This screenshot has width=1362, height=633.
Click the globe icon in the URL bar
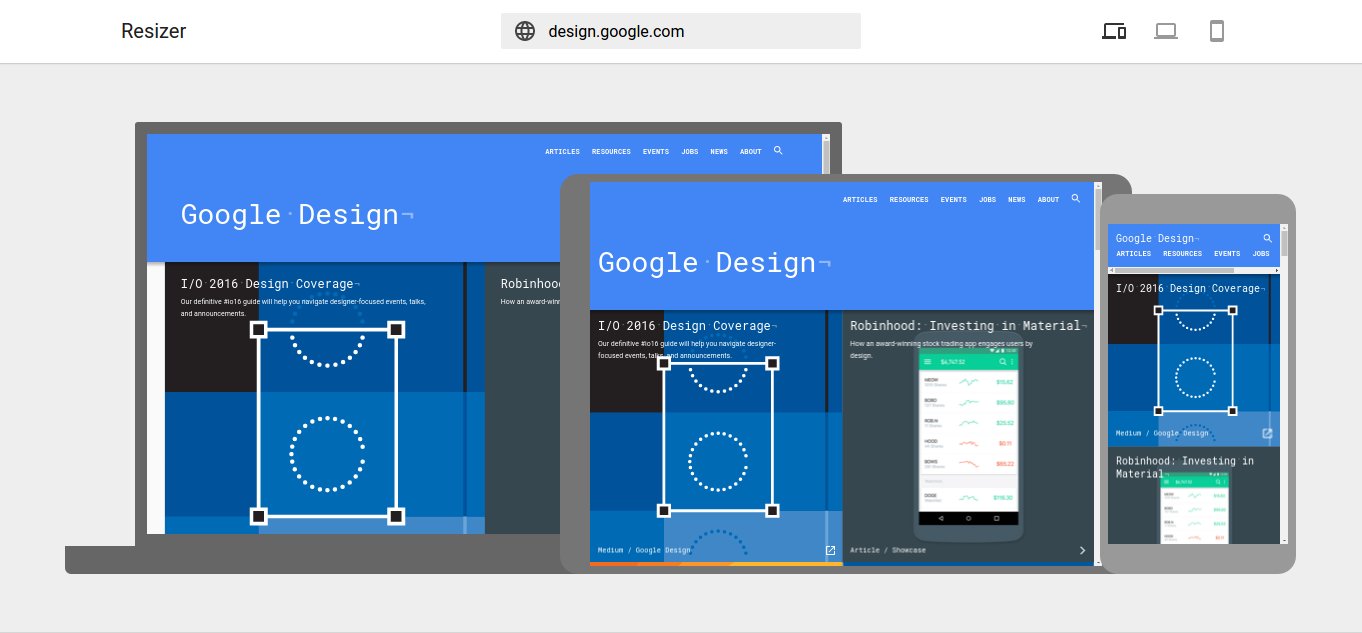(525, 31)
